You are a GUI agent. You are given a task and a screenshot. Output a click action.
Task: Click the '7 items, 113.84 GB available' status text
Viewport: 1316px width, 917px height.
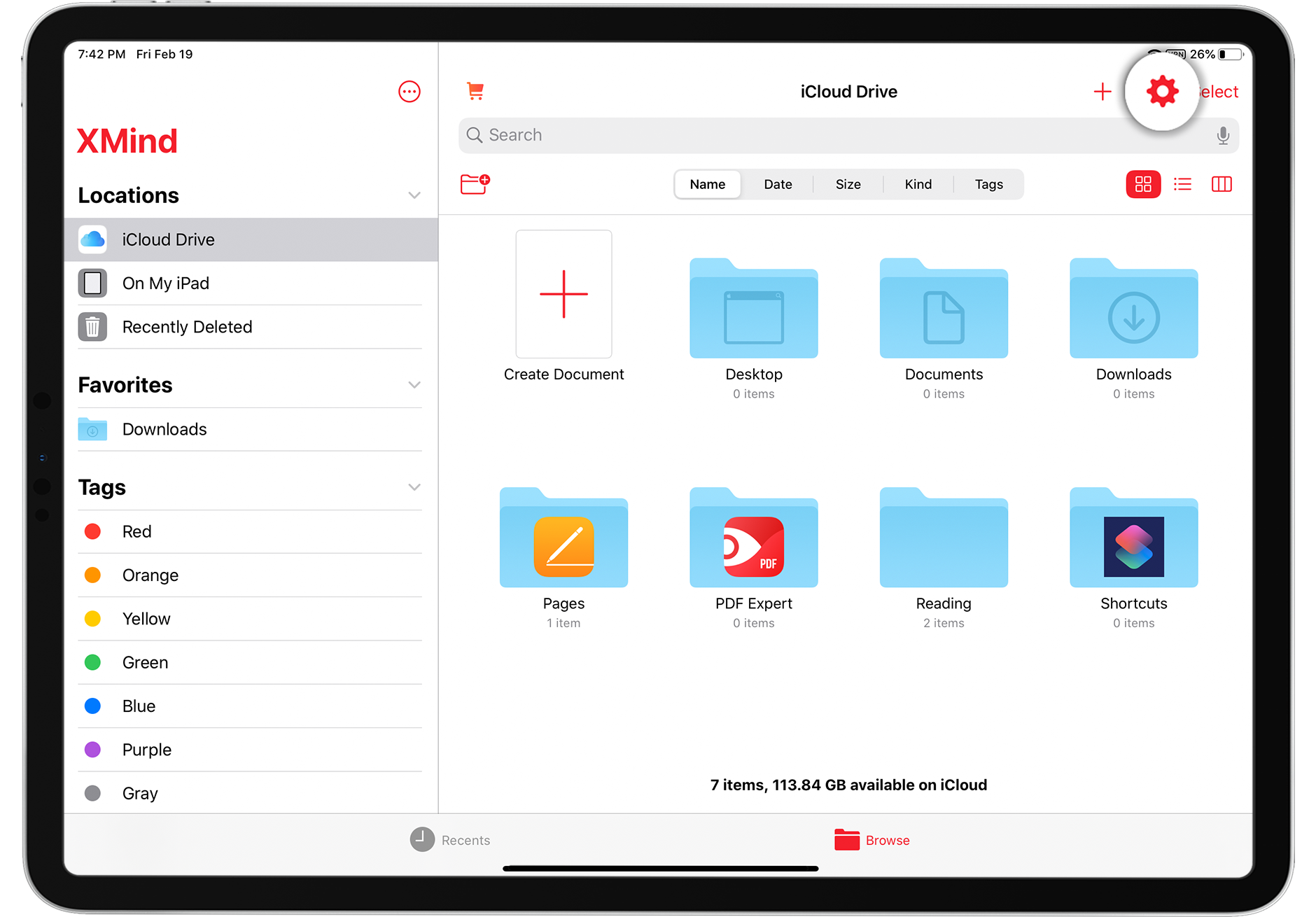click(848, 785)
